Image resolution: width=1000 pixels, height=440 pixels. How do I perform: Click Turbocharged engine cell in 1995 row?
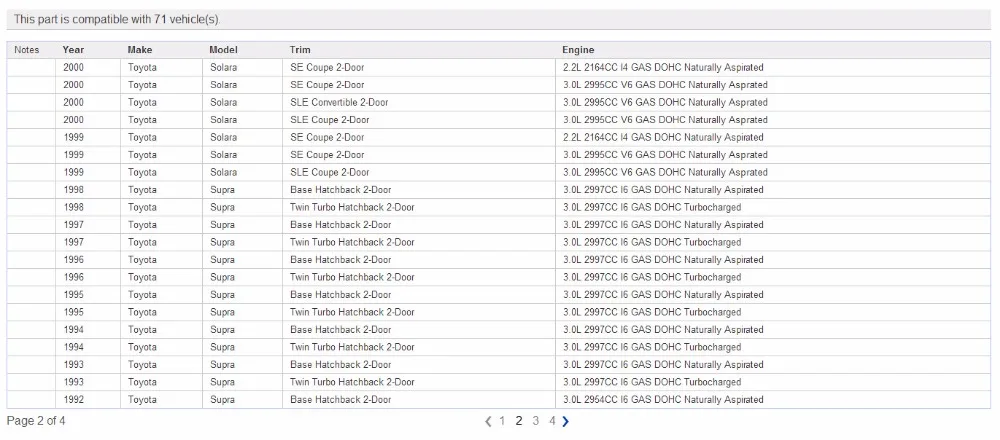tap(772, 312)
